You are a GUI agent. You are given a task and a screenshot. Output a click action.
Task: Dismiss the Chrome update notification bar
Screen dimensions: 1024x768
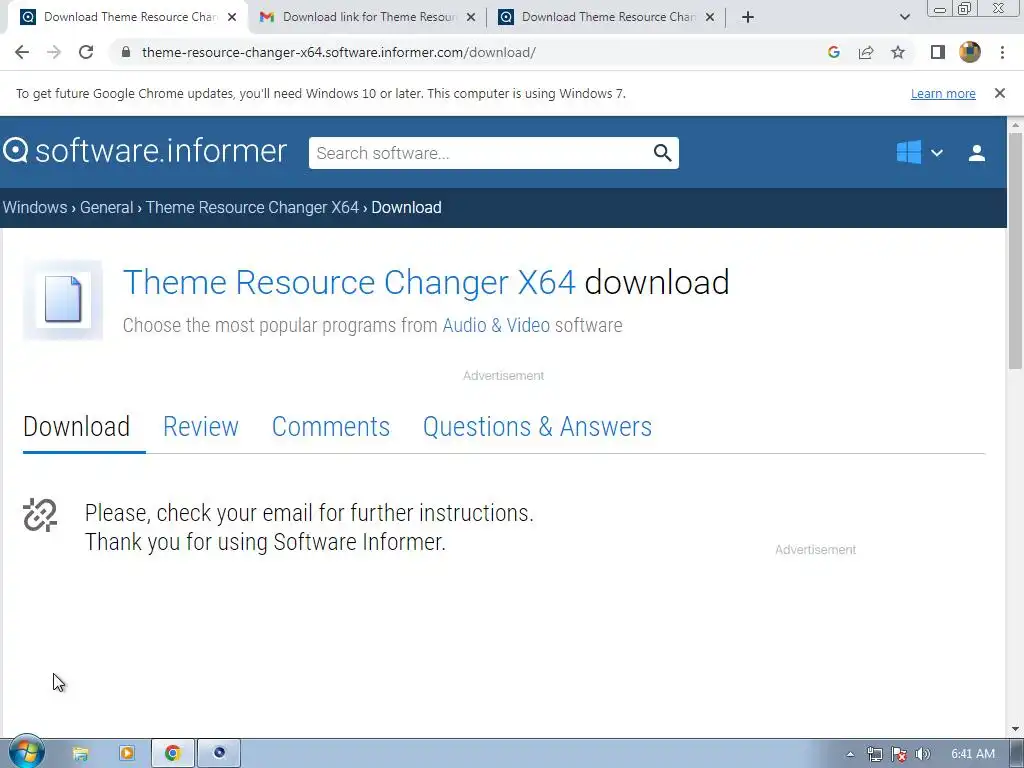[1000, 93]
